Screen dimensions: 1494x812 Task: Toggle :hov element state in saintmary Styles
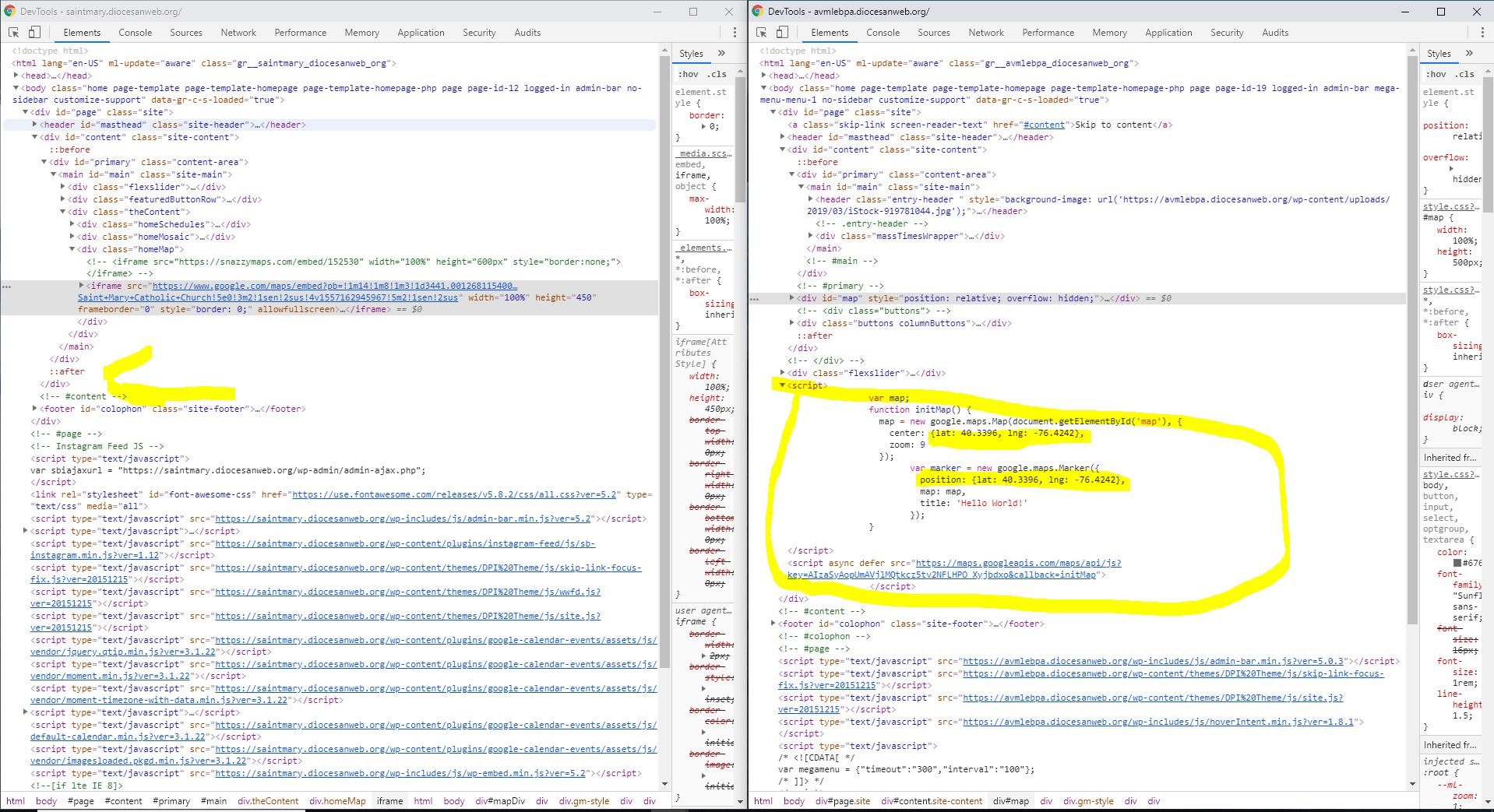688,75
